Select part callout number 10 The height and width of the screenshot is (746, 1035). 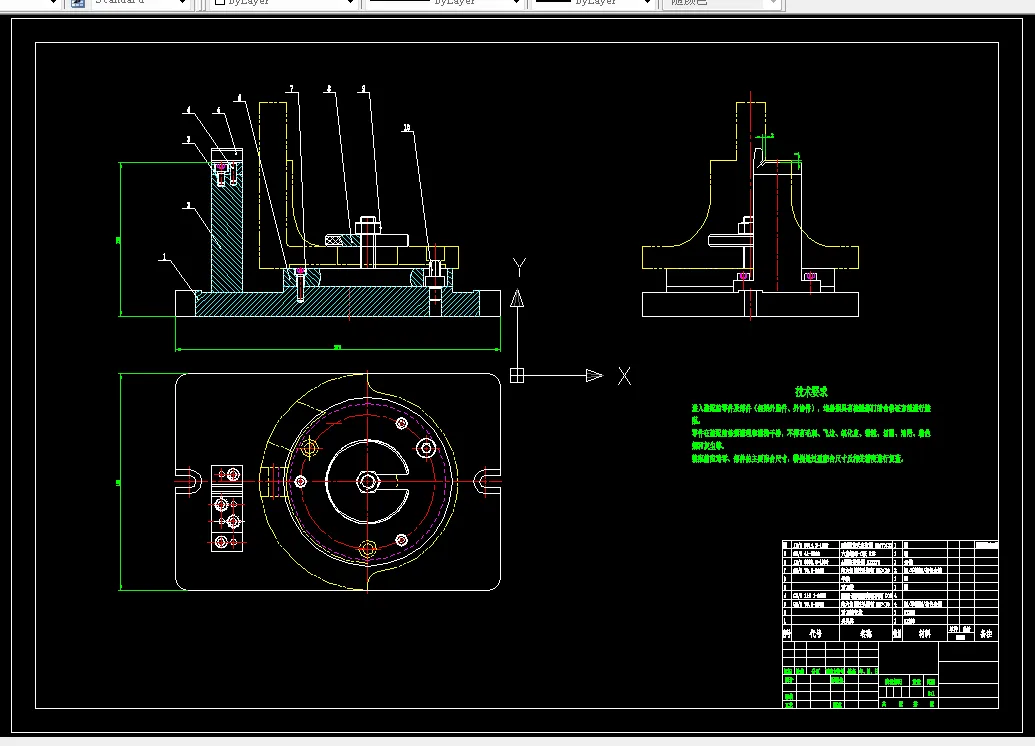click(407, 128)
